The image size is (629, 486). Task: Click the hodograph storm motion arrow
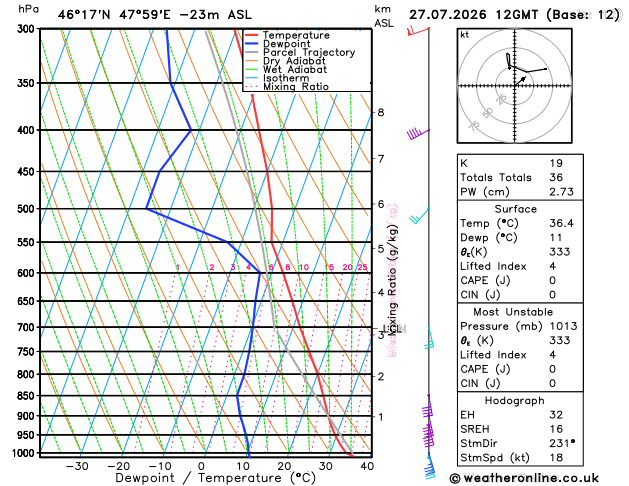tap(521, 80)
